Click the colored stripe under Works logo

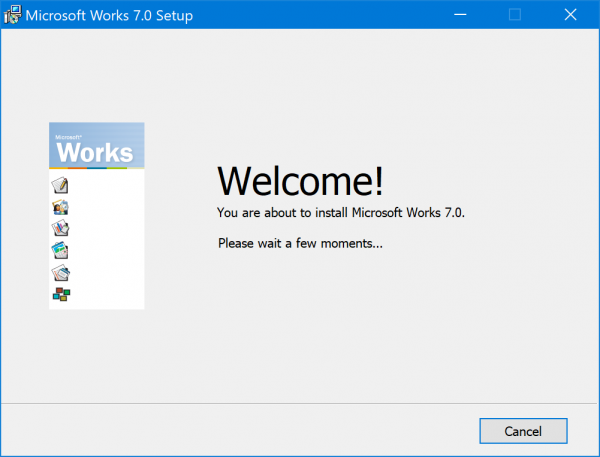coord(96,168)
